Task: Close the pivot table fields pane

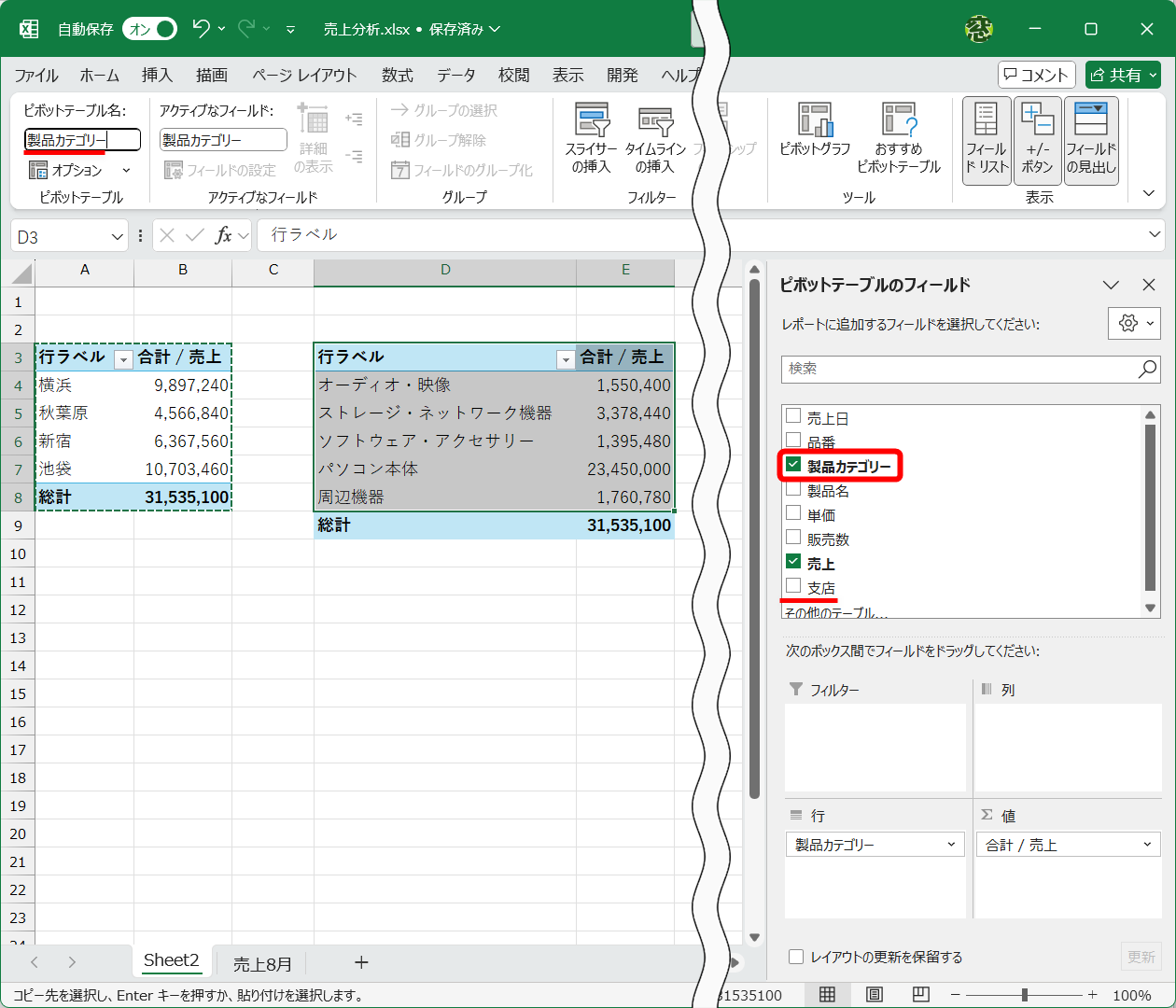Action: 1149,285
